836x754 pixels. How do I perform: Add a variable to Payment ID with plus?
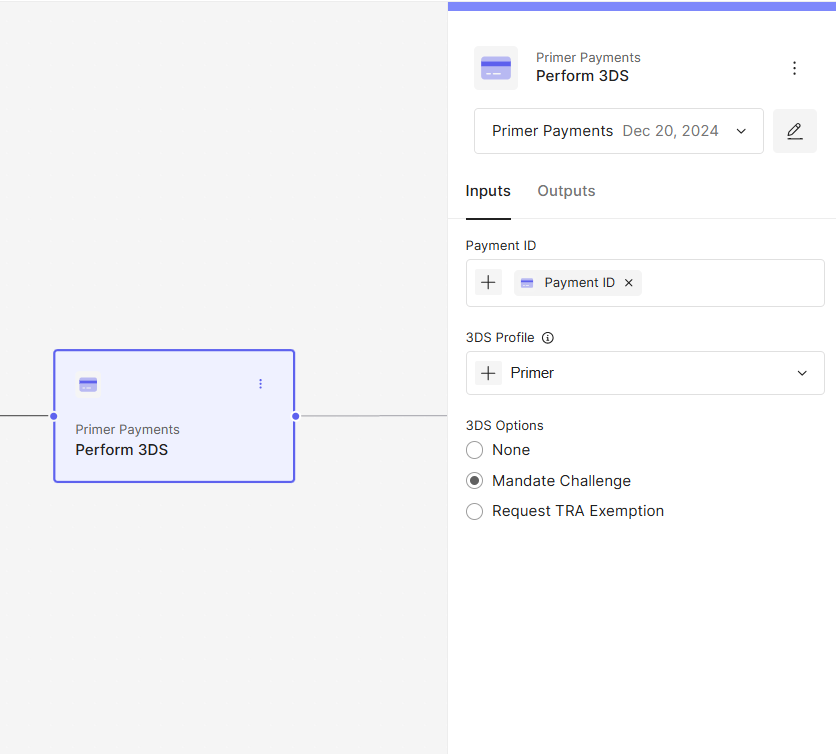(488, 283)
